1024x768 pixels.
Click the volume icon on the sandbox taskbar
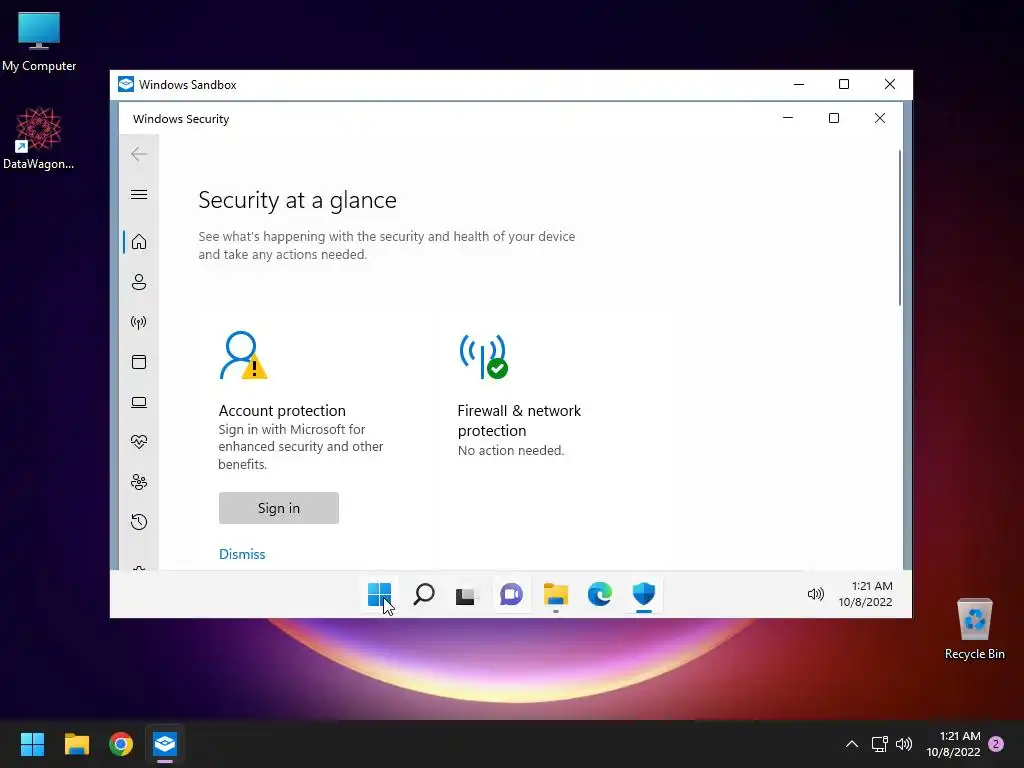pyautogui.click(x=815, y=594)
